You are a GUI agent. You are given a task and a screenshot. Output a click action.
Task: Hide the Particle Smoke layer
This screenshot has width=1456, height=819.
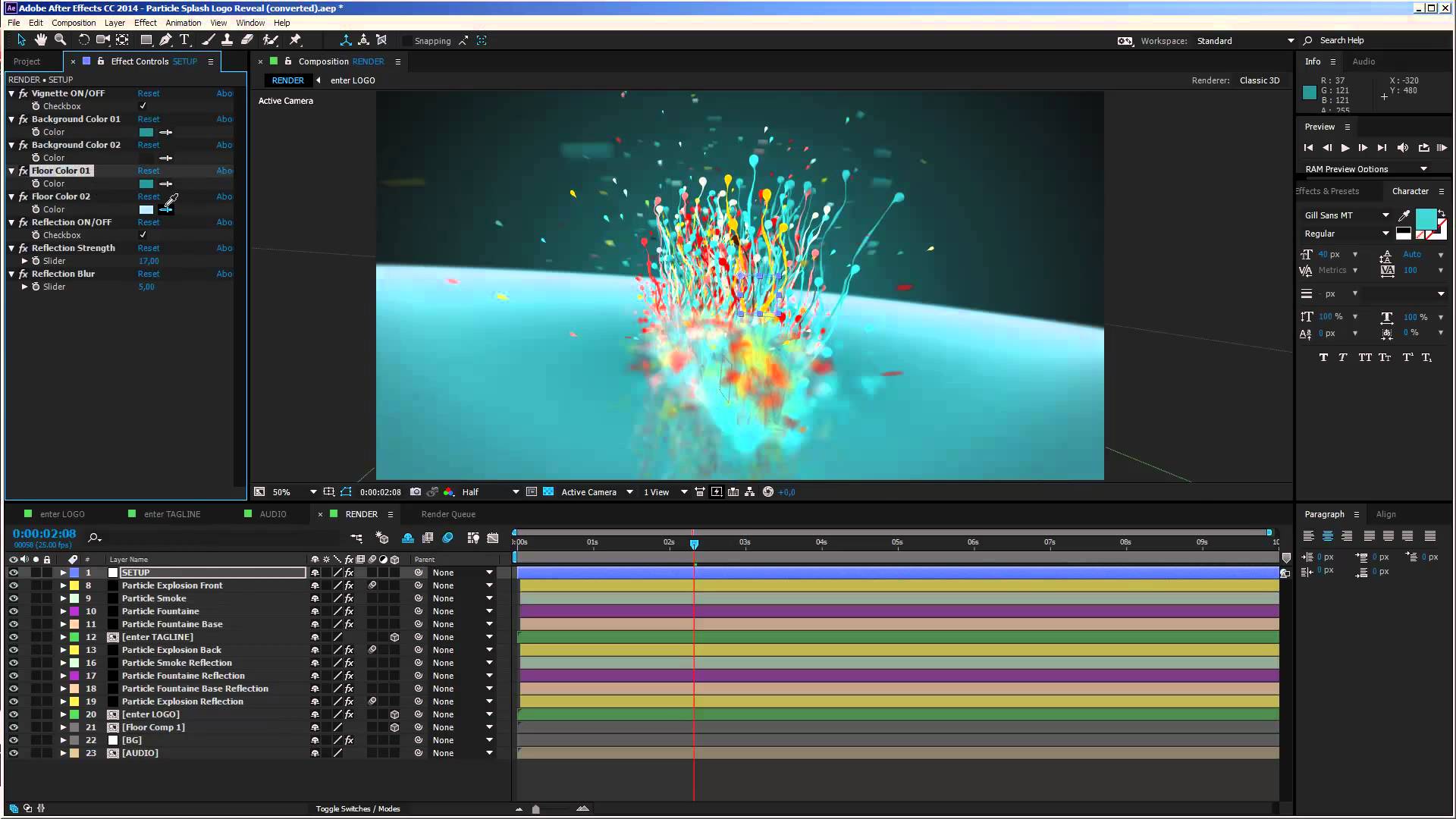point(14,598)
